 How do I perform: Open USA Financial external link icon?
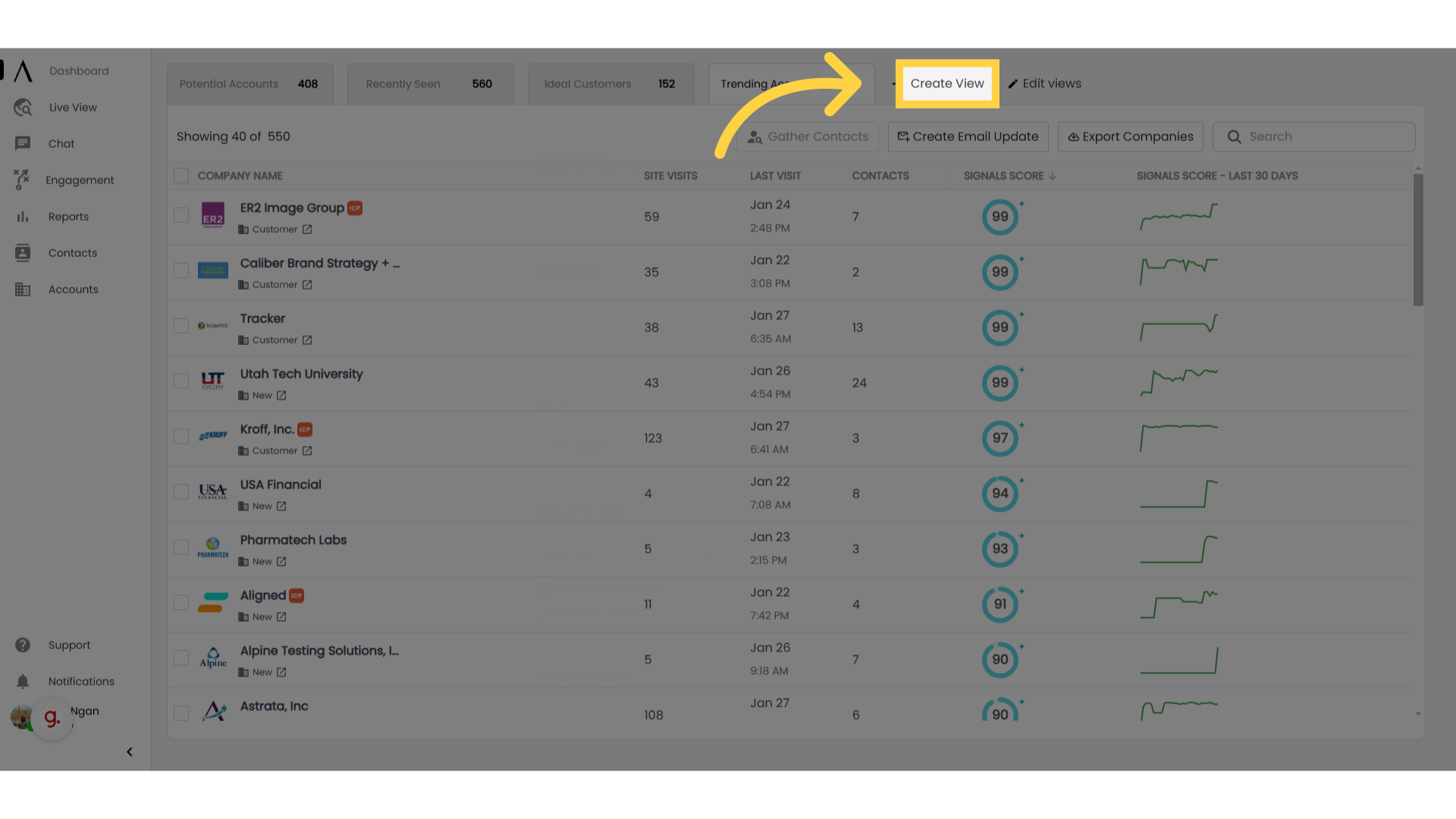click(x=281, y=507)
